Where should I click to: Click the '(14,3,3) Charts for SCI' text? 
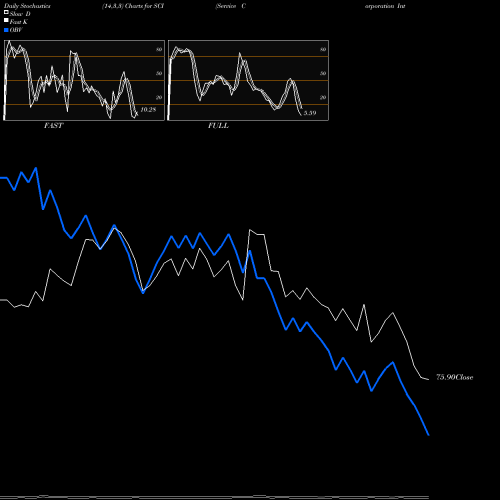point(133,6)
